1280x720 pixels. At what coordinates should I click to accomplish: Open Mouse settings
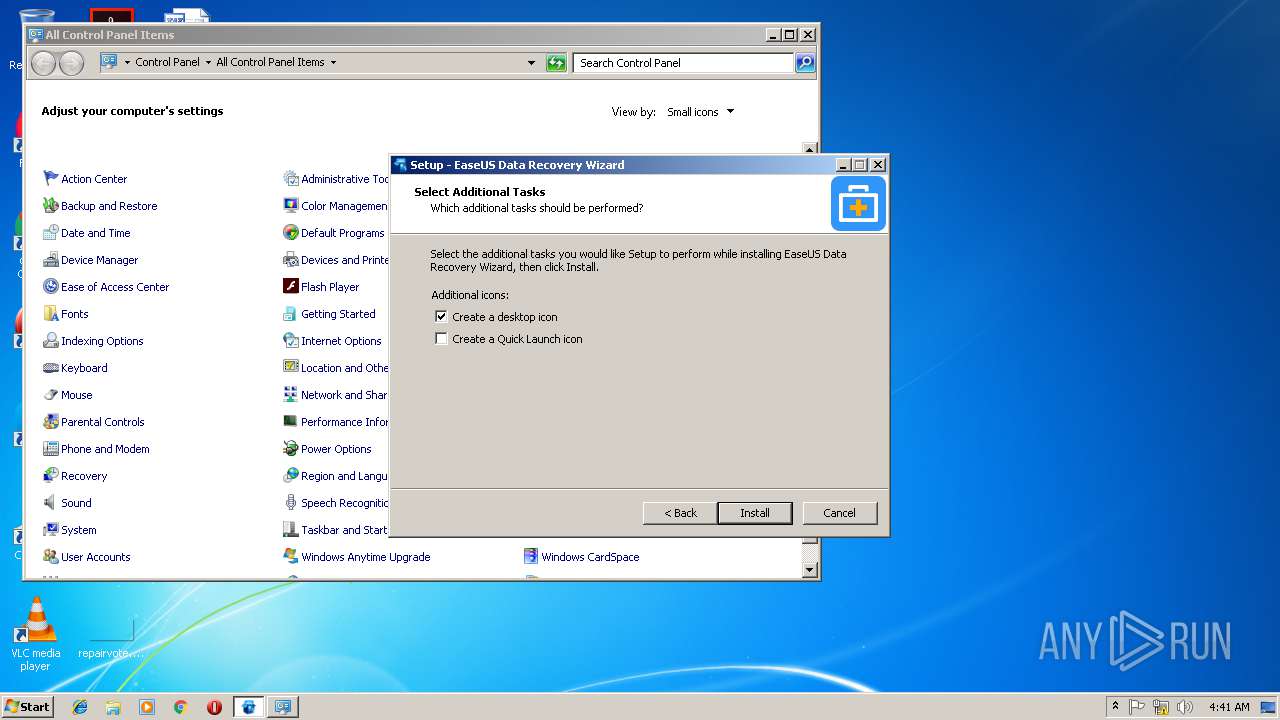point(68,395)
